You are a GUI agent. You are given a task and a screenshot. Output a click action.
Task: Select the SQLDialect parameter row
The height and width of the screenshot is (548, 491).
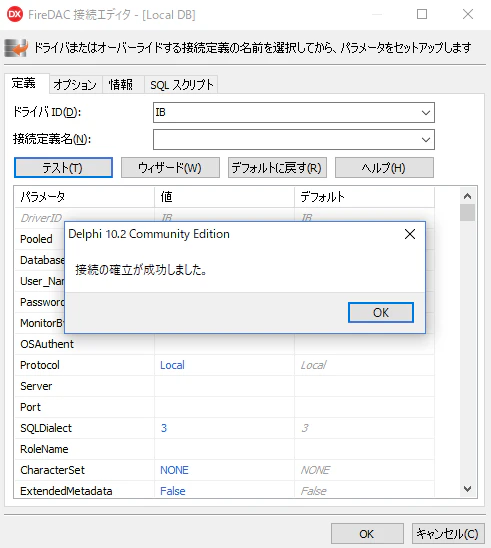point(224,428)
